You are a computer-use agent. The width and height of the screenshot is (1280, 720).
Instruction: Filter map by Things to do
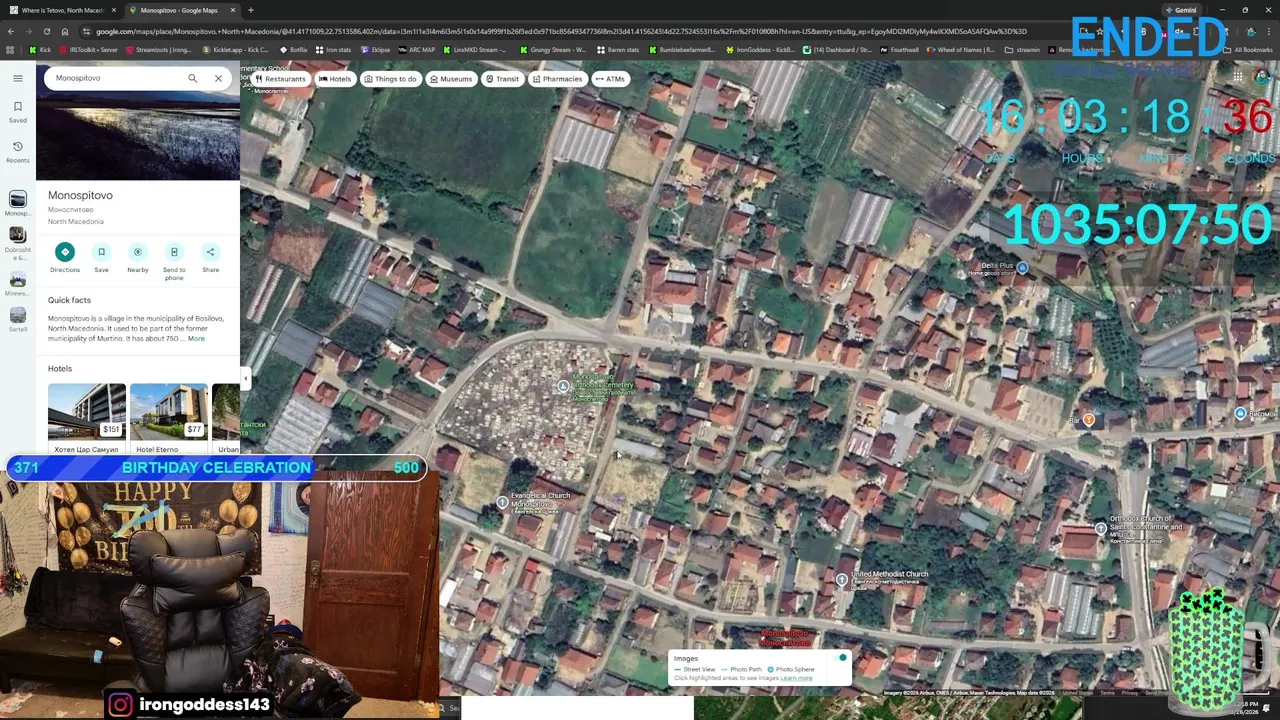pyautogui.click(x=390, y=79)
